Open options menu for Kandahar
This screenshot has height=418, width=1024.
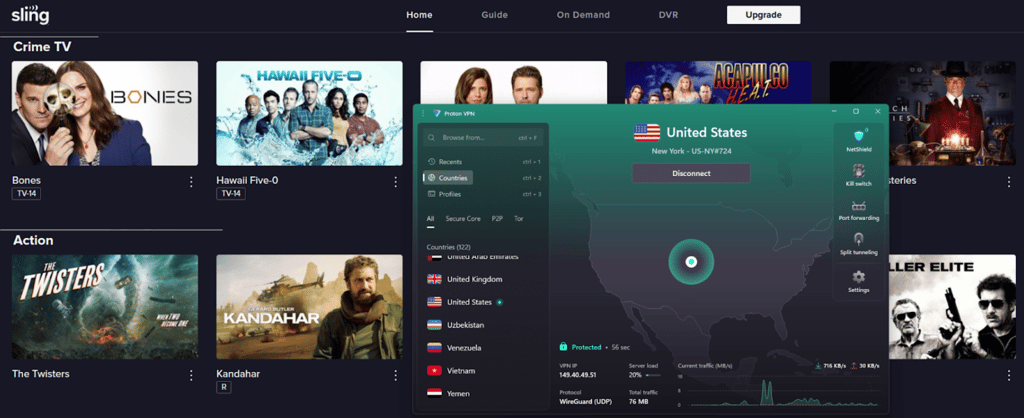[x=395, y=376]
